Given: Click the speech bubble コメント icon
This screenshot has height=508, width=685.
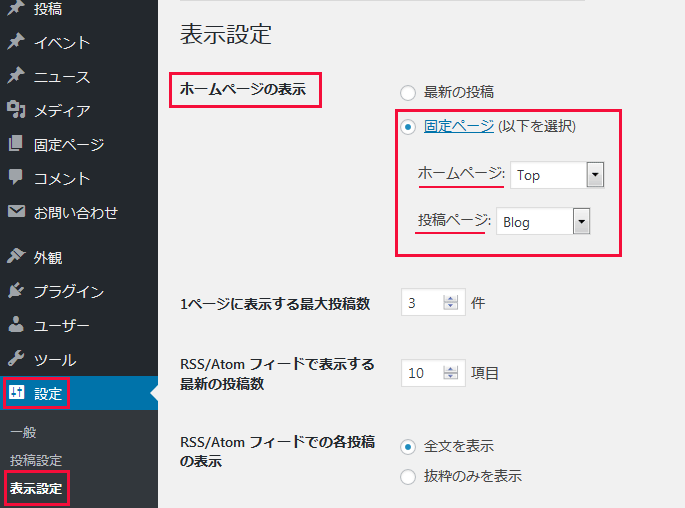Looking at the screenshot, I should 15,178.
